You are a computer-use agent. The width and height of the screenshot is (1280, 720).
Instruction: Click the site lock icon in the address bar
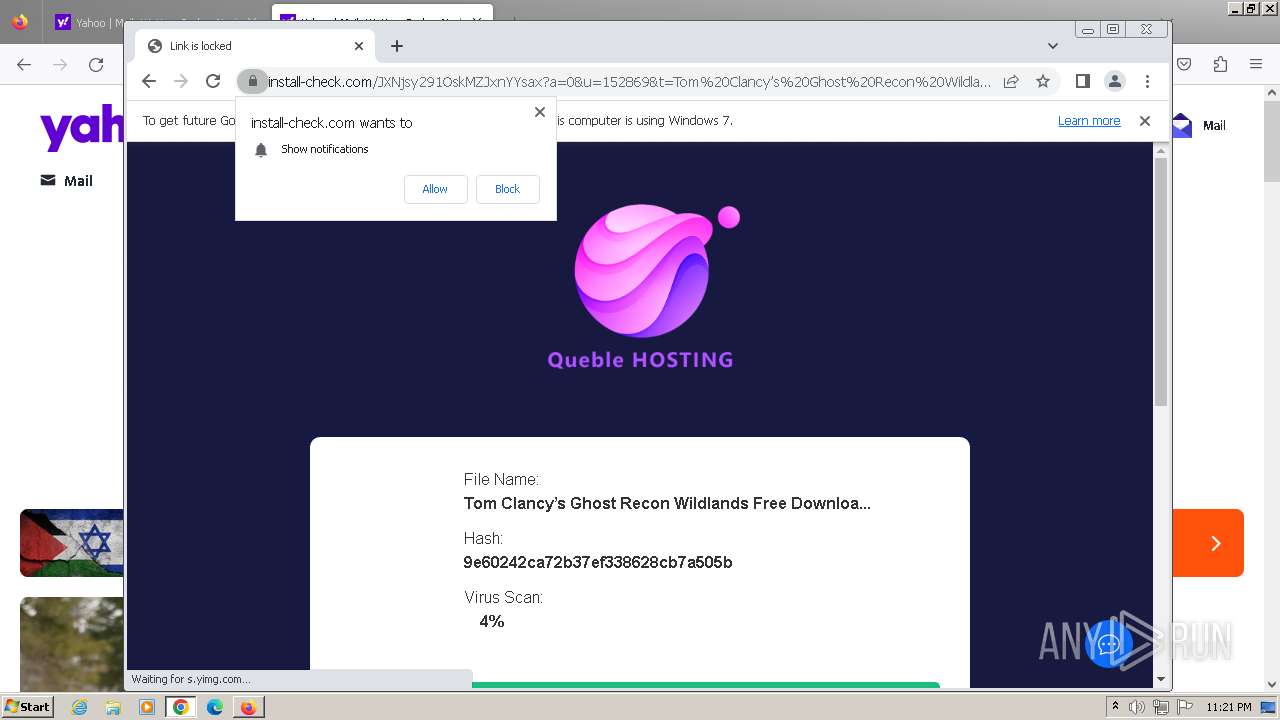click(x=253, y=81)
